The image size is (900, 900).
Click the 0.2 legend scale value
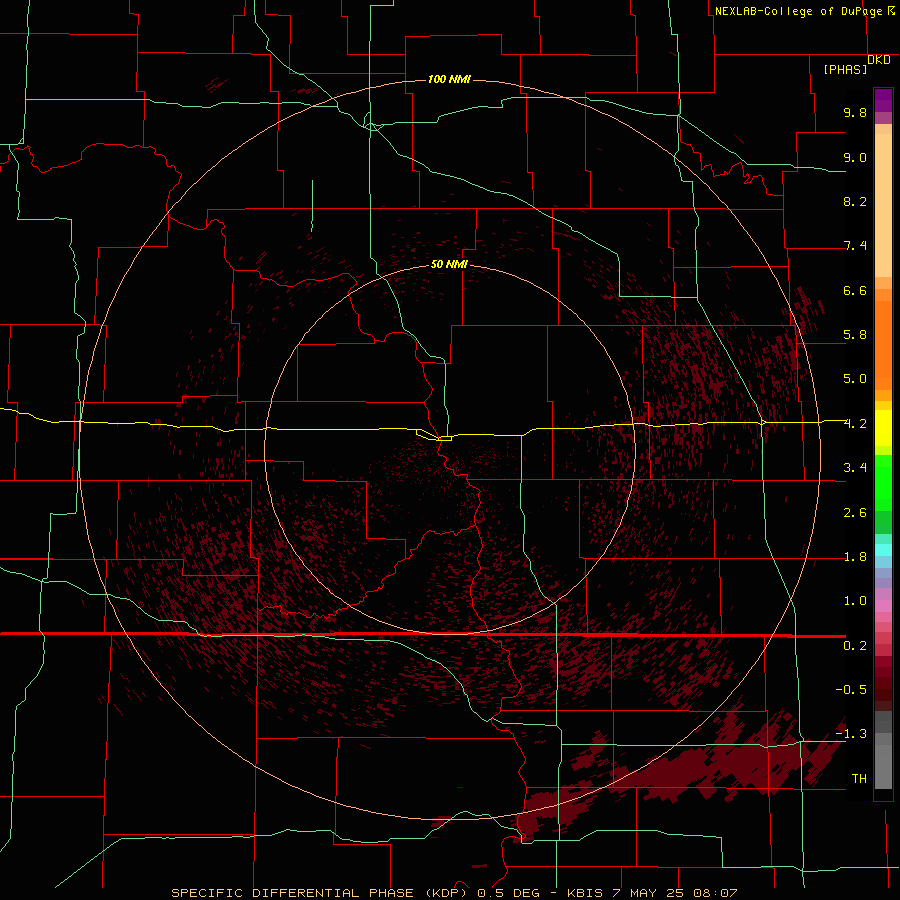click(x=855, y=646)
